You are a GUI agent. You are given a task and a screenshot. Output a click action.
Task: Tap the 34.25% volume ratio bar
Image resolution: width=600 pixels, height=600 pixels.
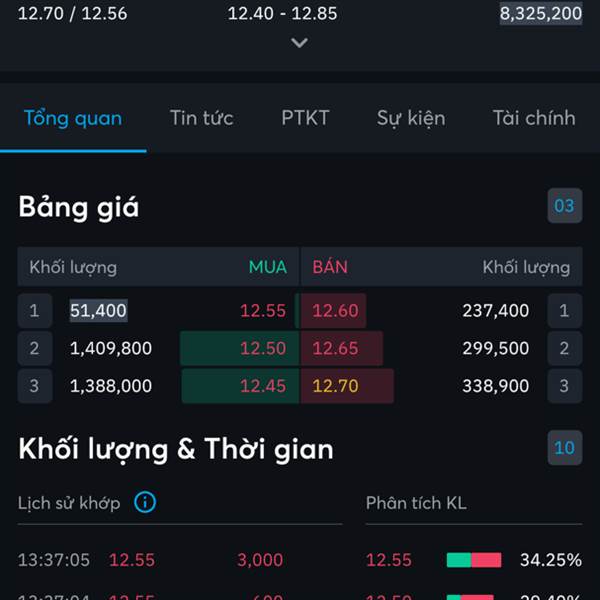(474, 560)
